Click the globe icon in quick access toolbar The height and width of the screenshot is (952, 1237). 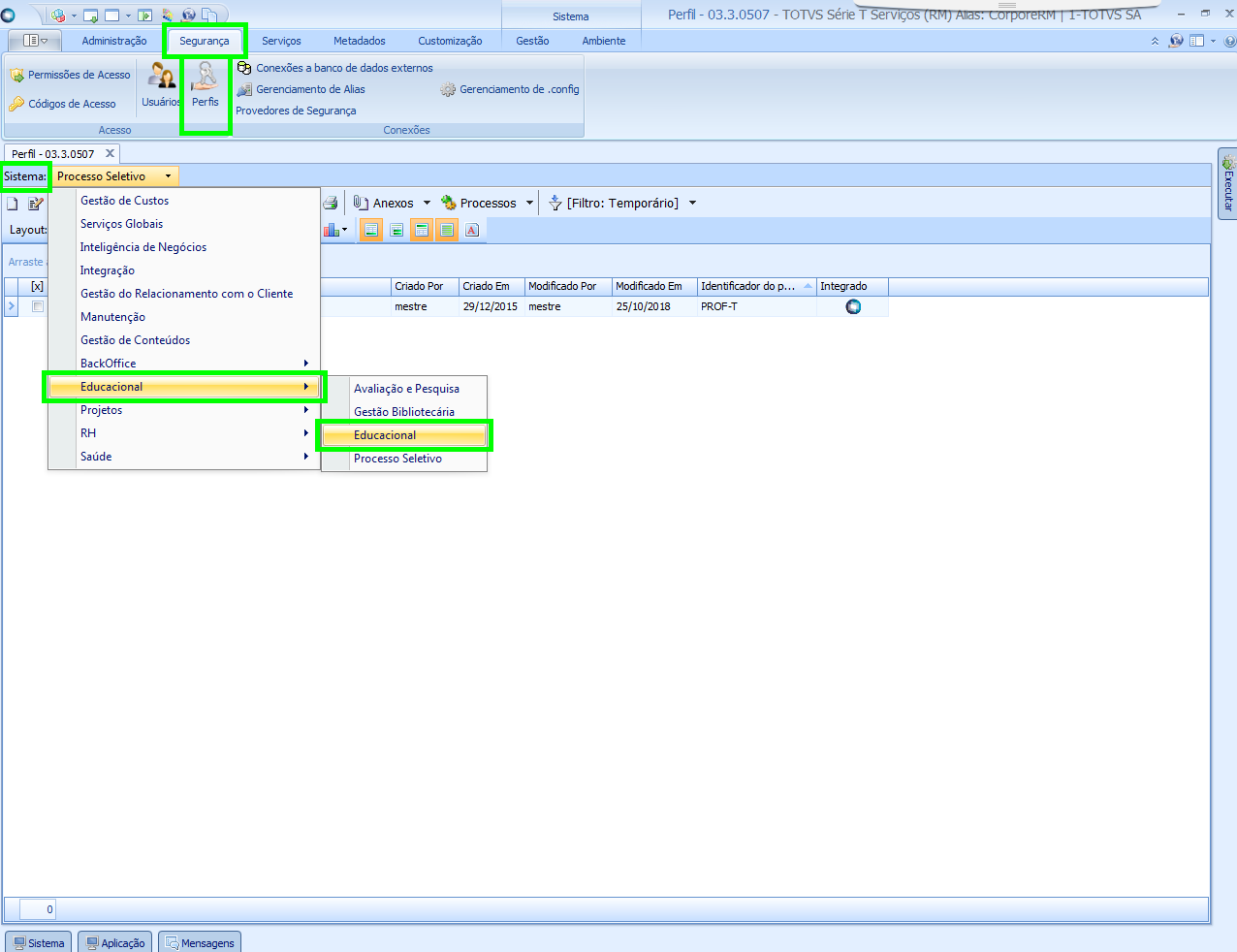[x=189, y=15]
